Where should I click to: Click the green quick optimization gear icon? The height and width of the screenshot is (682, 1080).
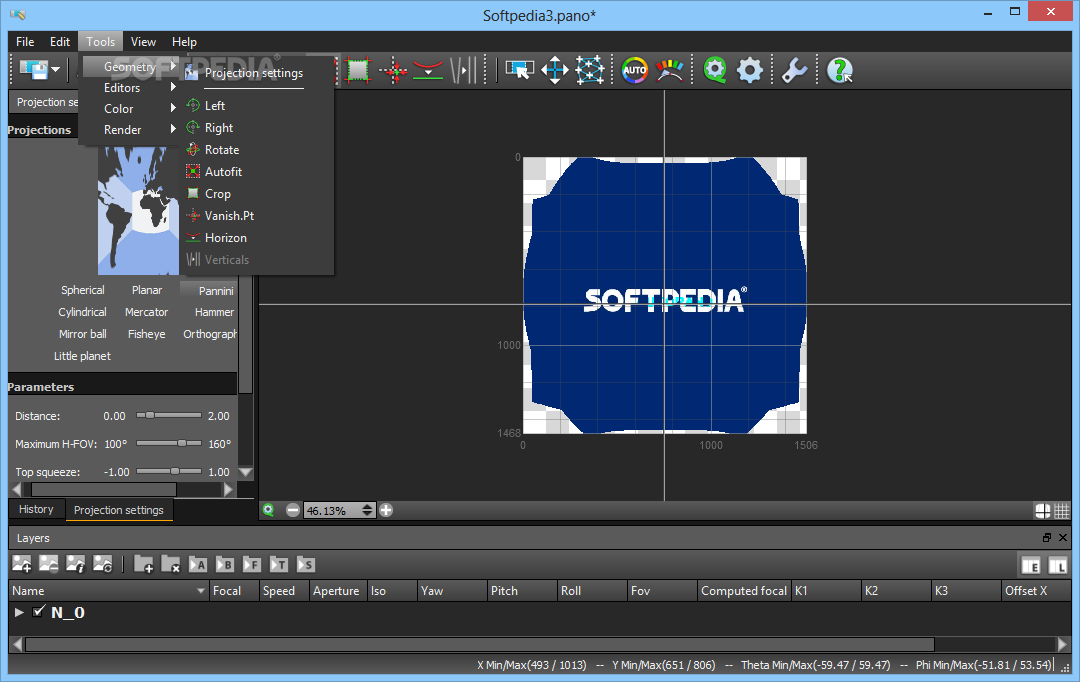[x=715, y=70]
